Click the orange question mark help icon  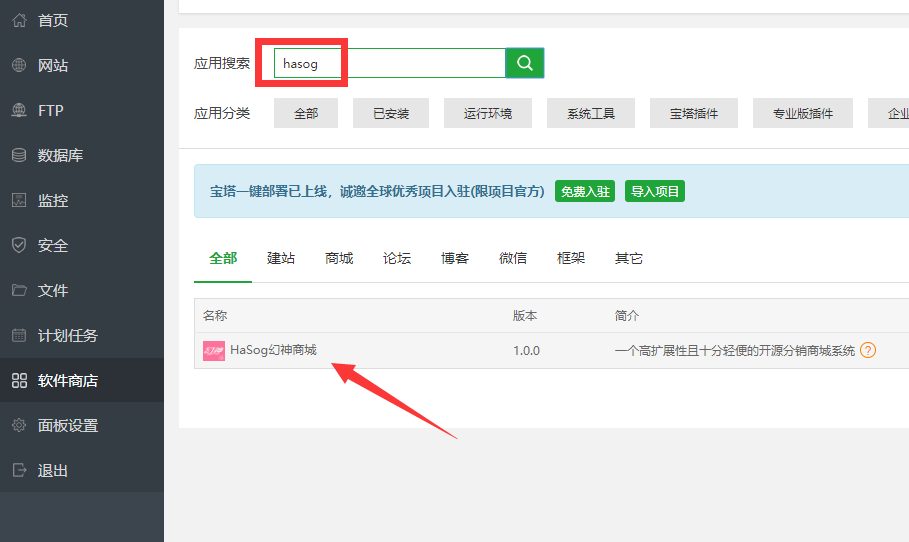[x=868, y=350]
